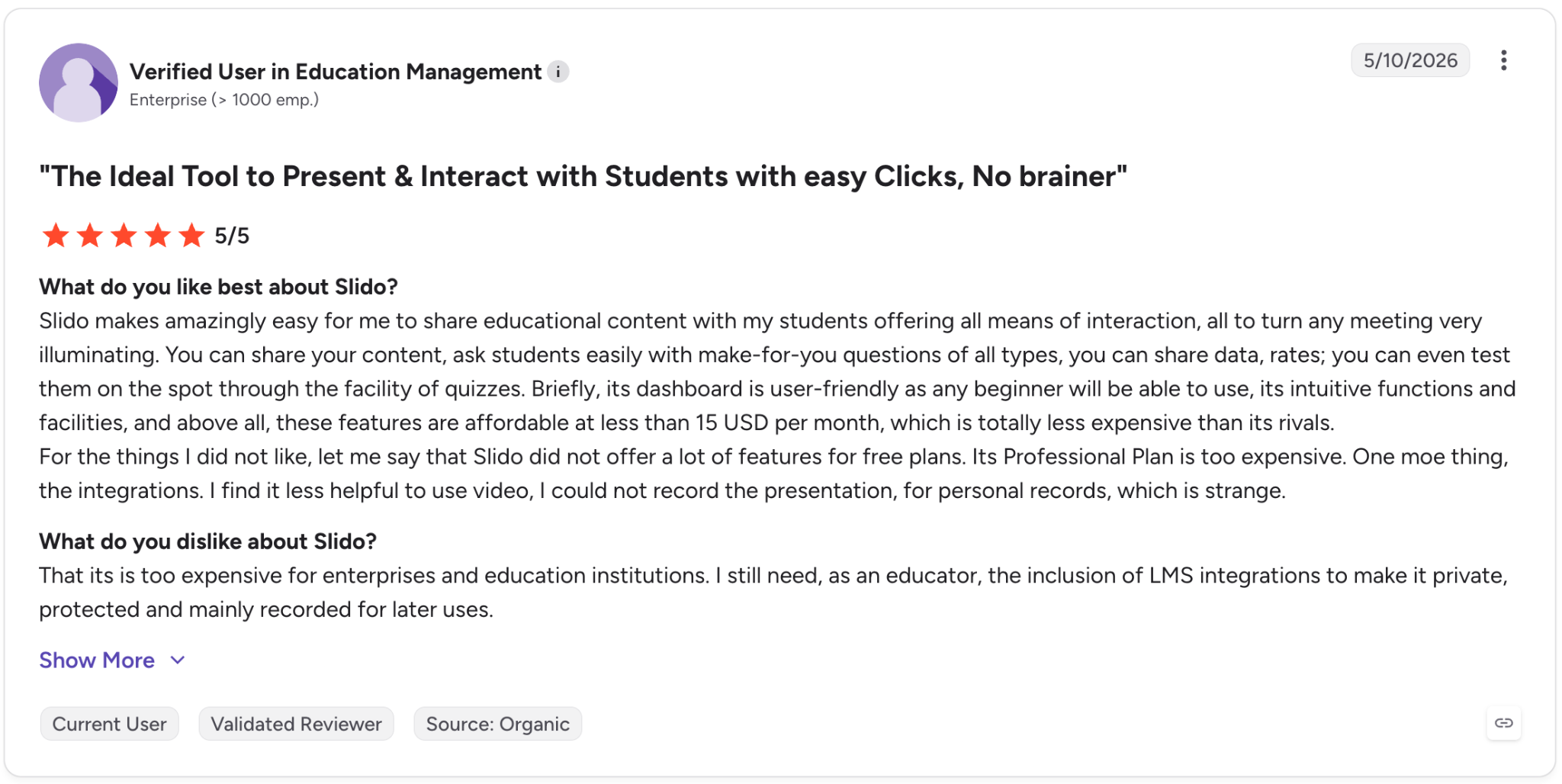Click the chevron next to Show More
The width and height of the screenshot is (1562, 784).
[178, 660]
